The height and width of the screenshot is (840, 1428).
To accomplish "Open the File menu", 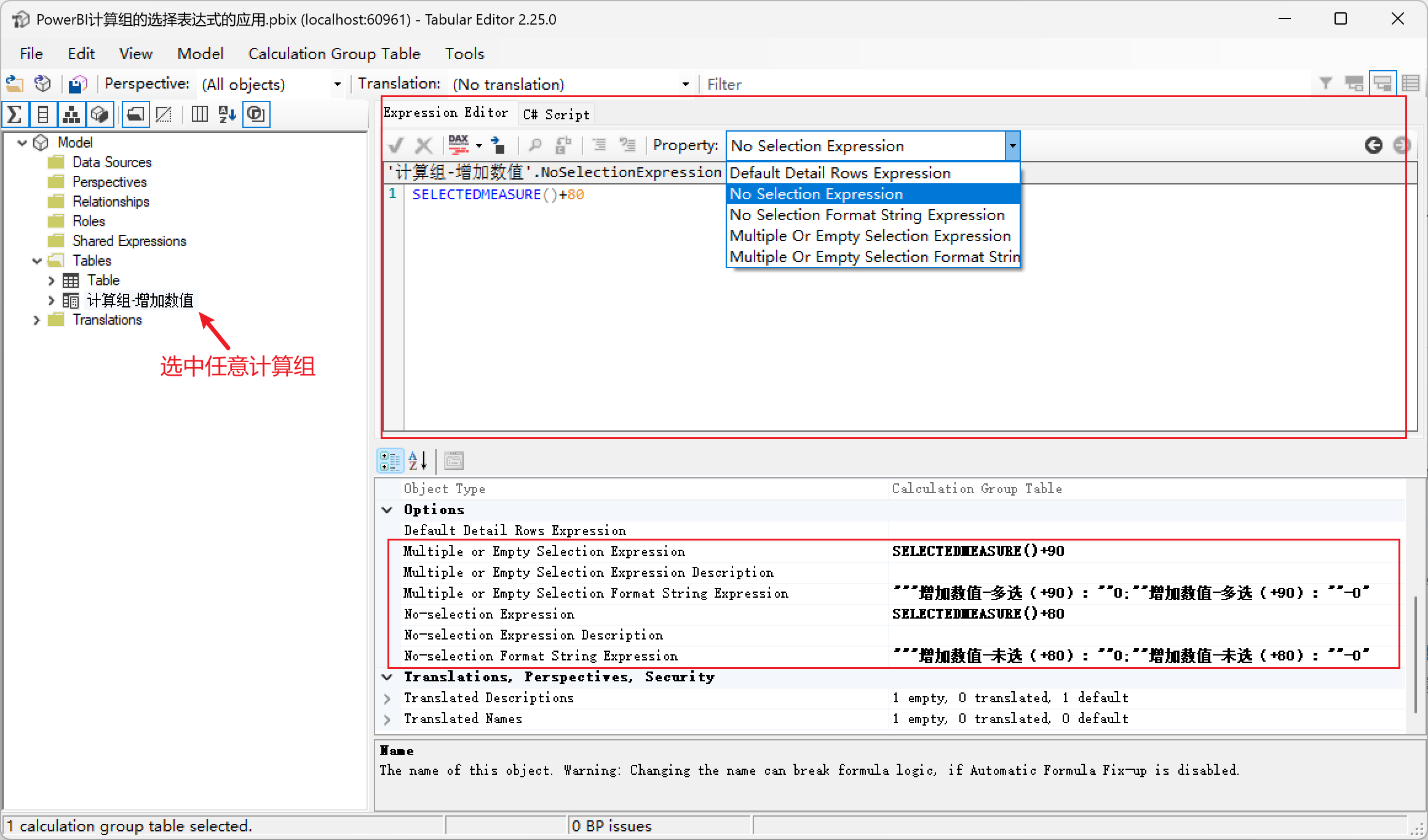I will 31,53.
